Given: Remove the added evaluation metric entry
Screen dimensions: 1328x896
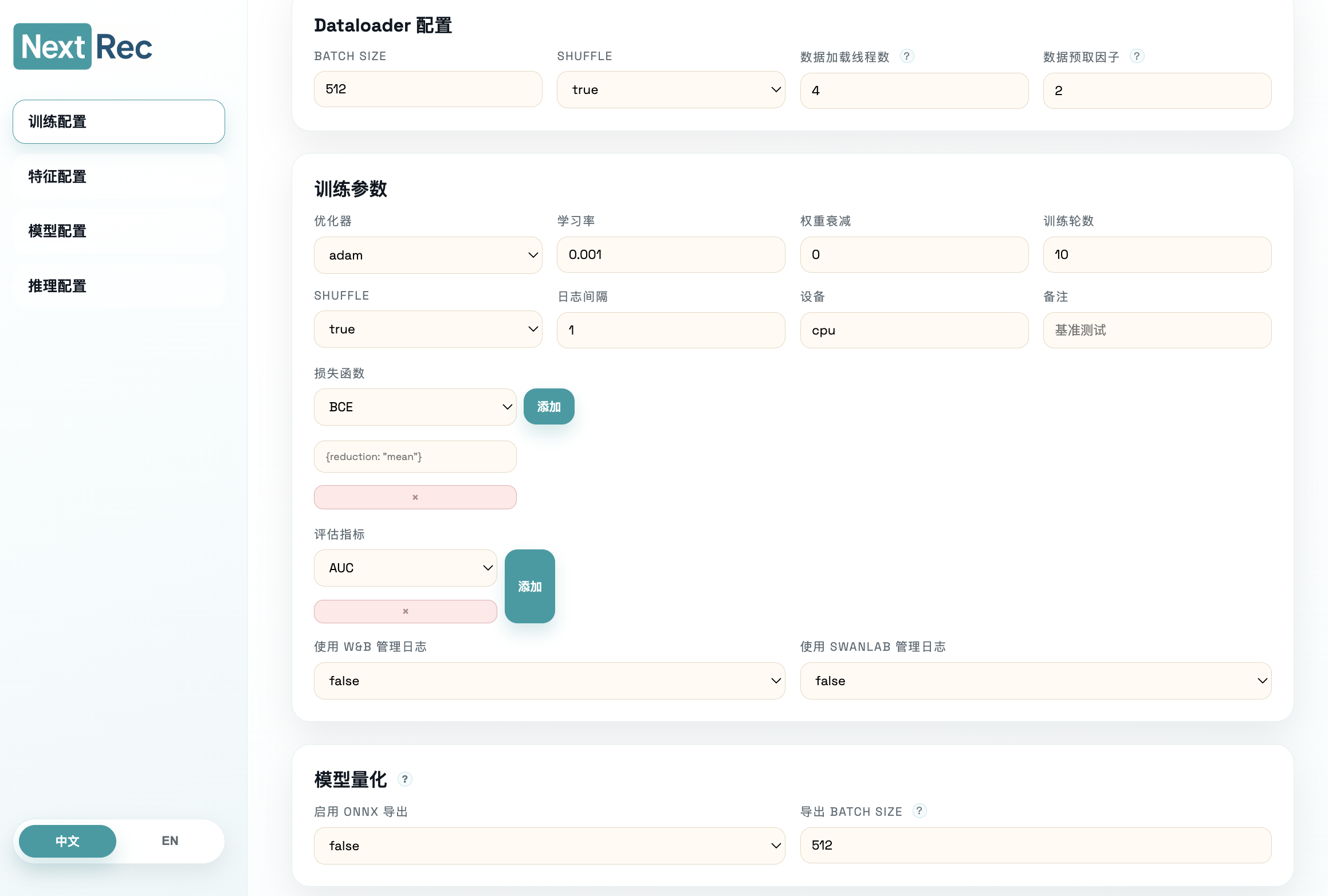Looking at the screenshot, I should tap(405, 611).
